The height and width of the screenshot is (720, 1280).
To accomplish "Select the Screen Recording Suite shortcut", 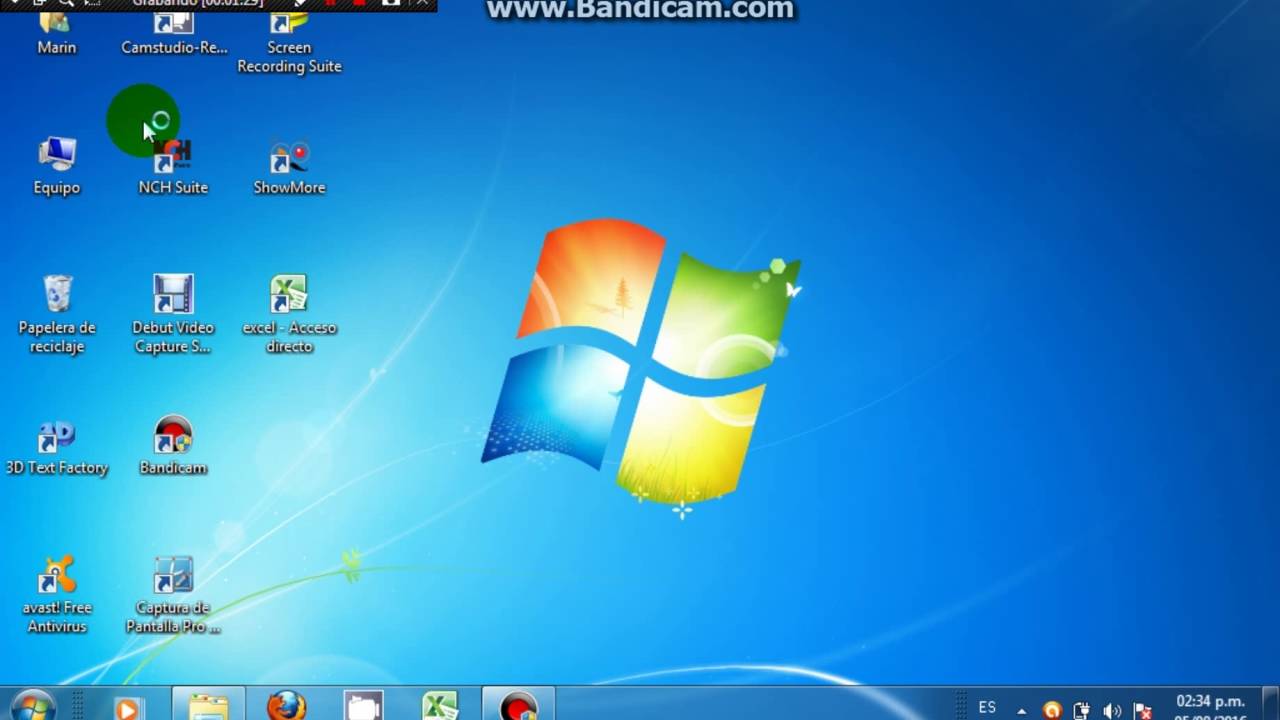I will (x=289, y=43).
